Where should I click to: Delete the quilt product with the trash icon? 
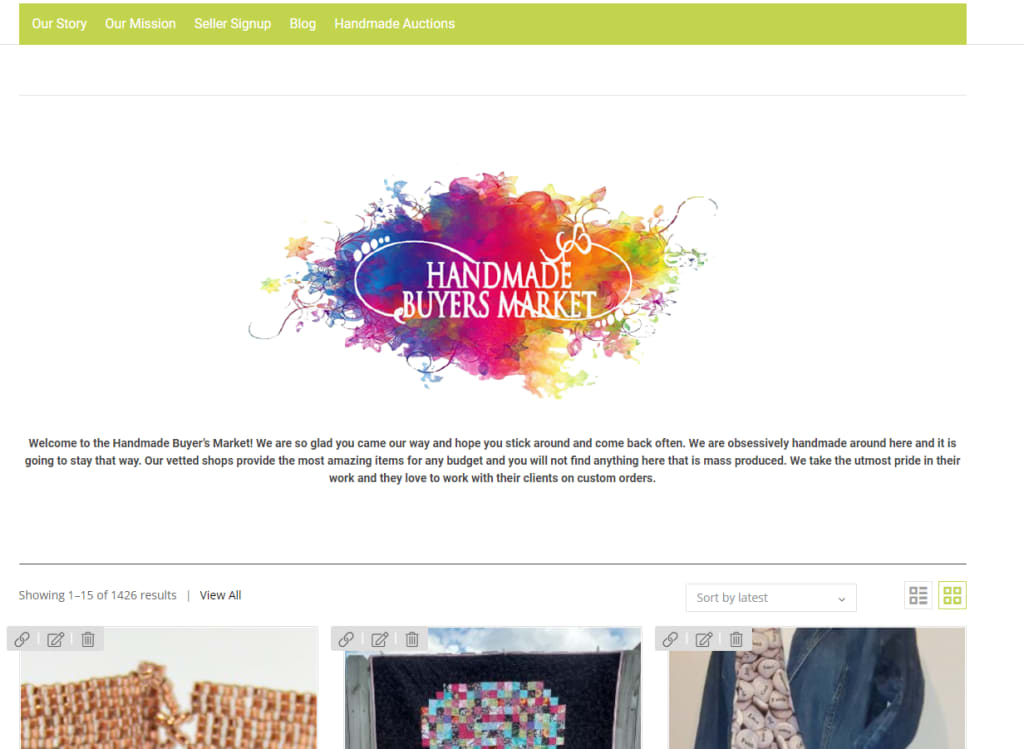click(x=412, y=639)
